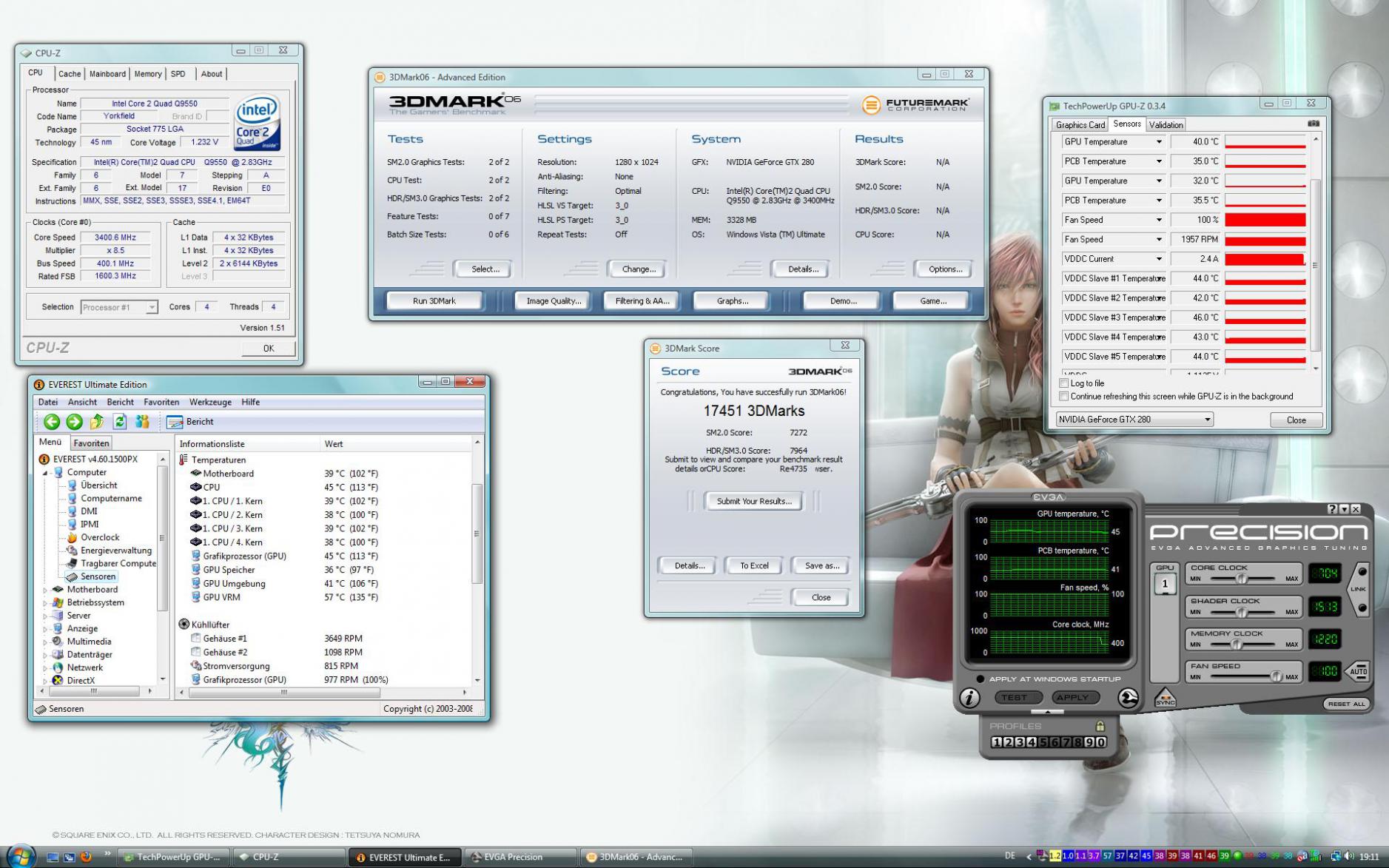Click the EVEREST users toolbar icon
Viewport: 1389px width, 868px height.
tap(142, 422)
